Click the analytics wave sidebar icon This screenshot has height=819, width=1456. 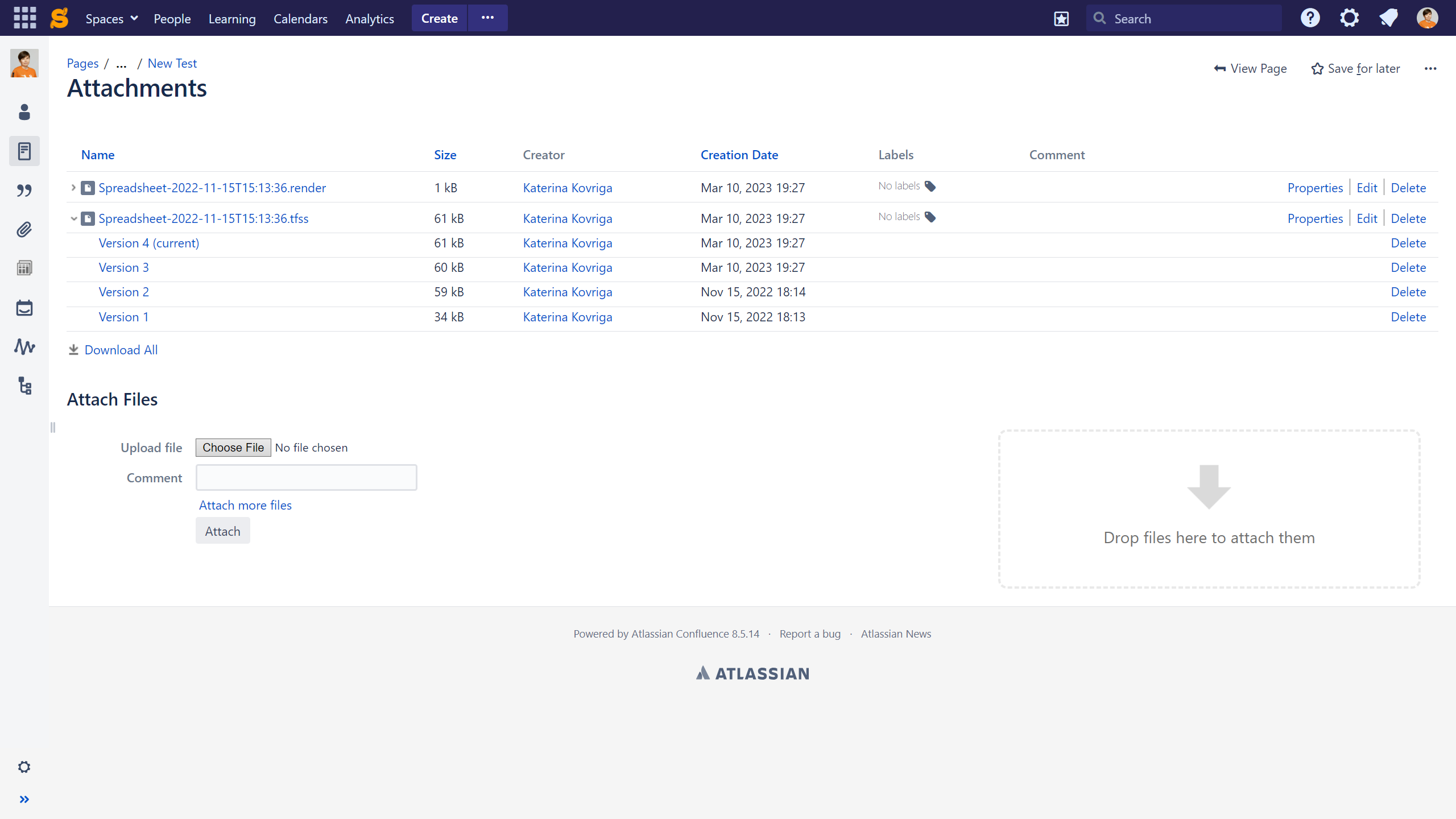(x=24, y=346)
